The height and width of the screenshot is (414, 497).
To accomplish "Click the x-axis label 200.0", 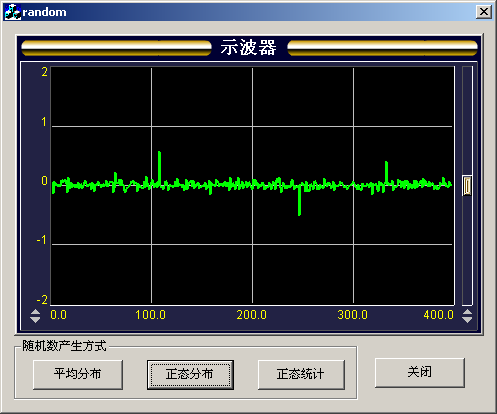I will 252,315.
